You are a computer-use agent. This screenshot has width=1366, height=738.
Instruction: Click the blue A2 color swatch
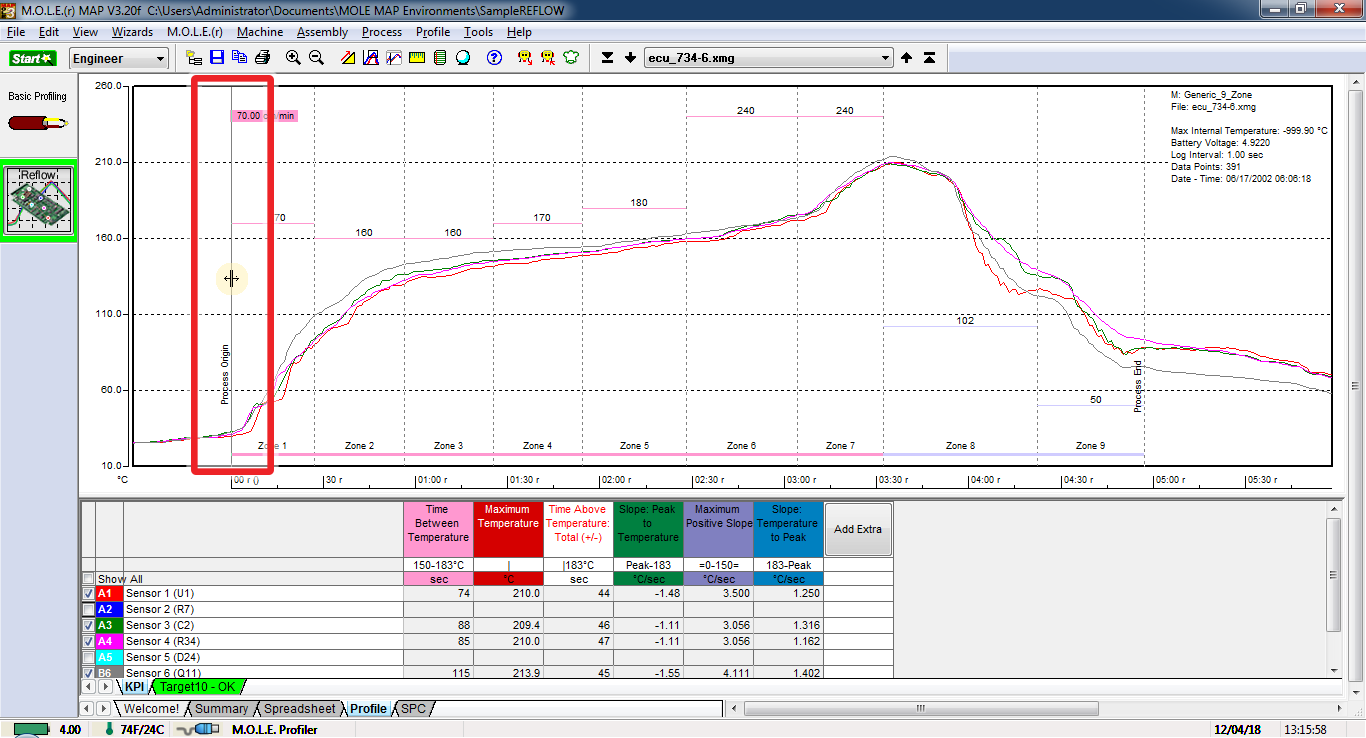110,609
